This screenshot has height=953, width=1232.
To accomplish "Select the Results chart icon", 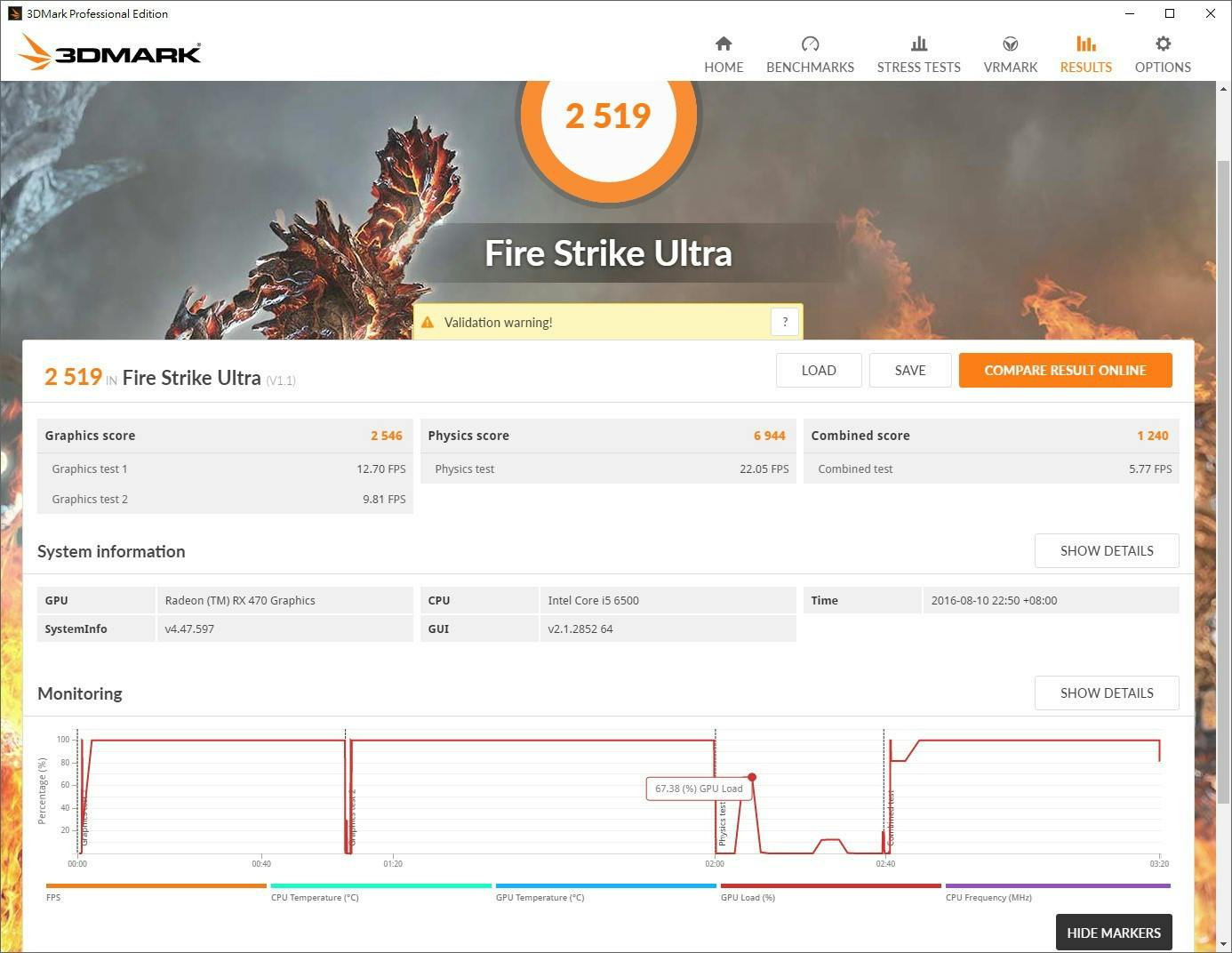I will (1085, 44).
